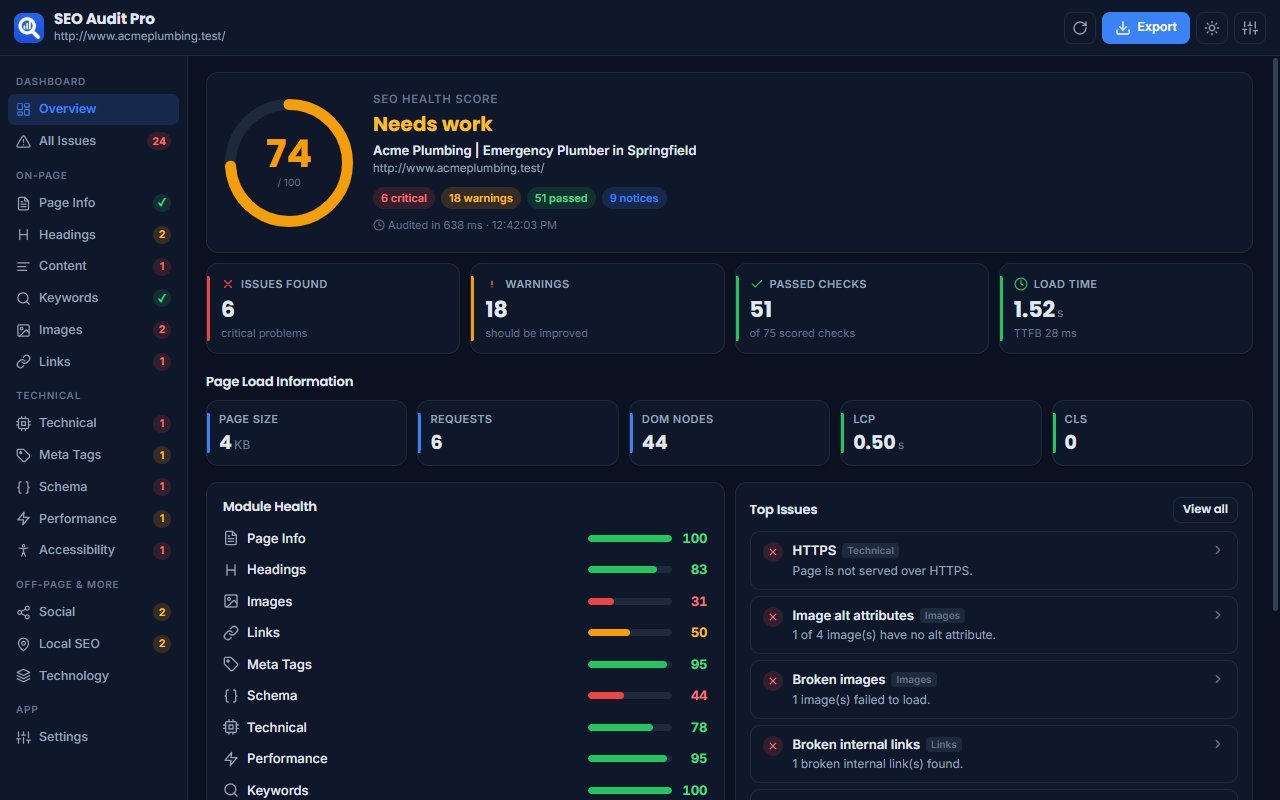The image size is (1280, 800).
Task: Select Overview in the sidebar
Action: point(93,109)
